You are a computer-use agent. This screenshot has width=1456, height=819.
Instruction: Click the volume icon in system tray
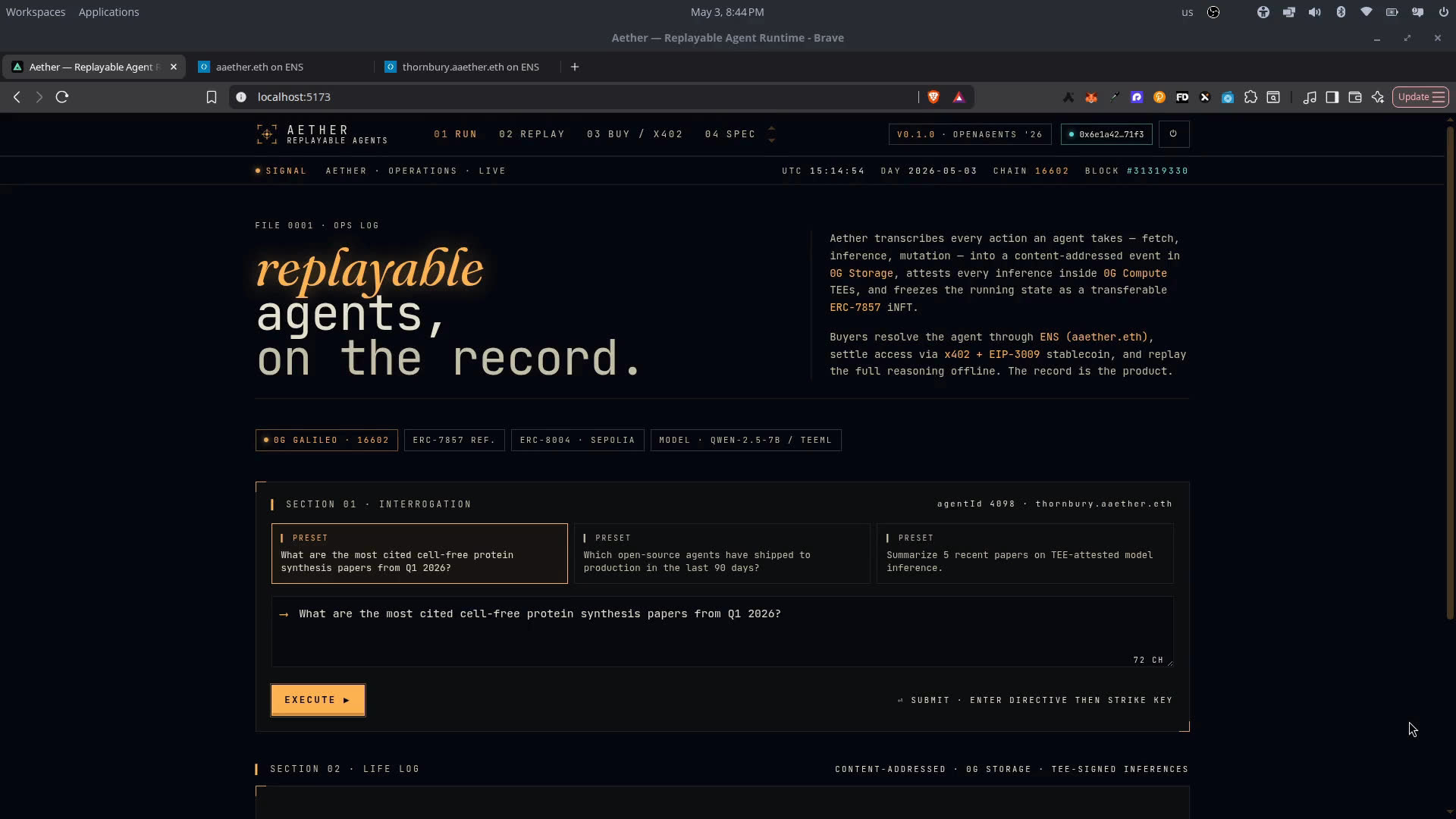(1315, 12)
